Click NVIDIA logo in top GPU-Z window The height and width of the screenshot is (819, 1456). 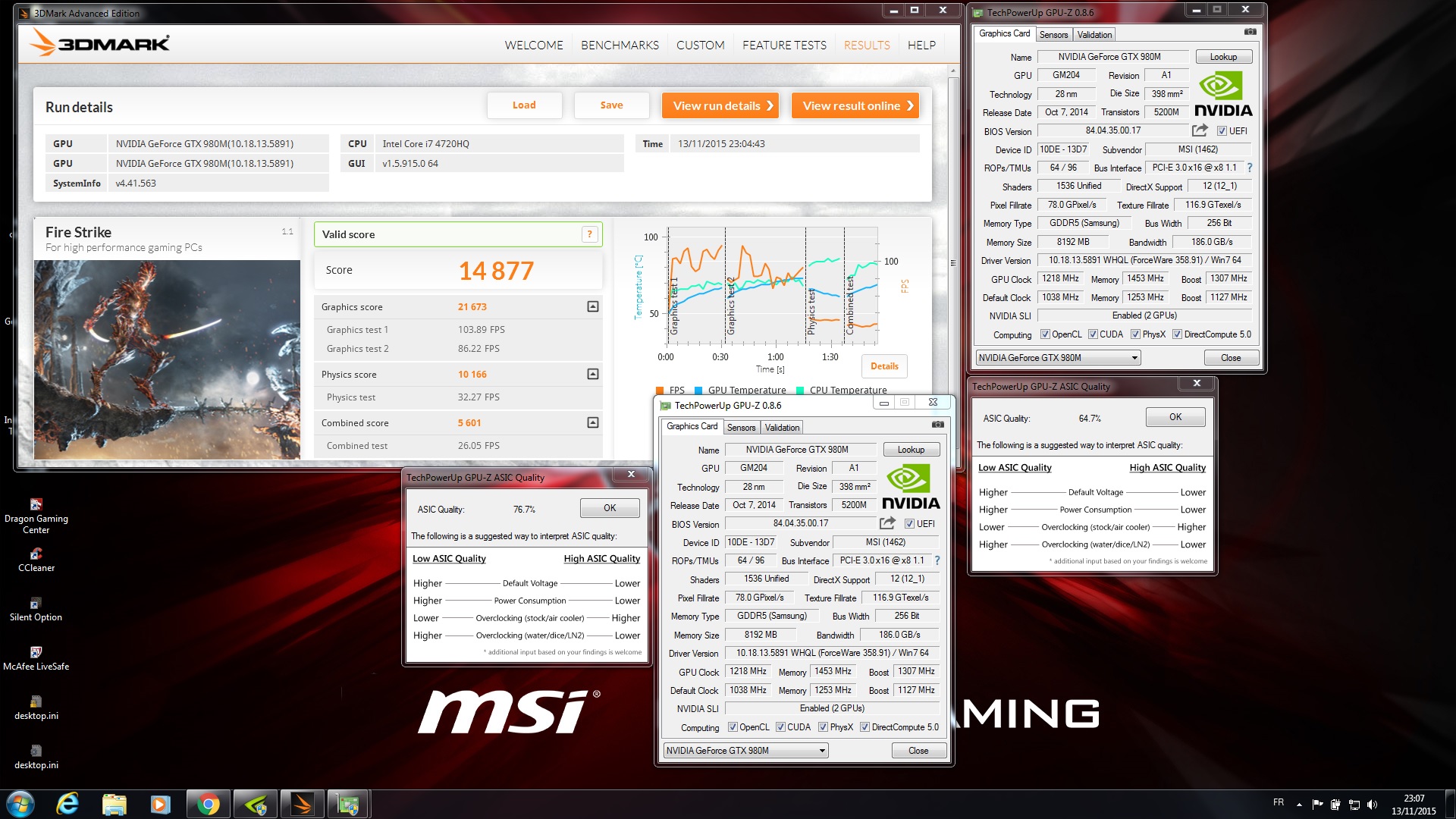click(x=1223, y=94)
